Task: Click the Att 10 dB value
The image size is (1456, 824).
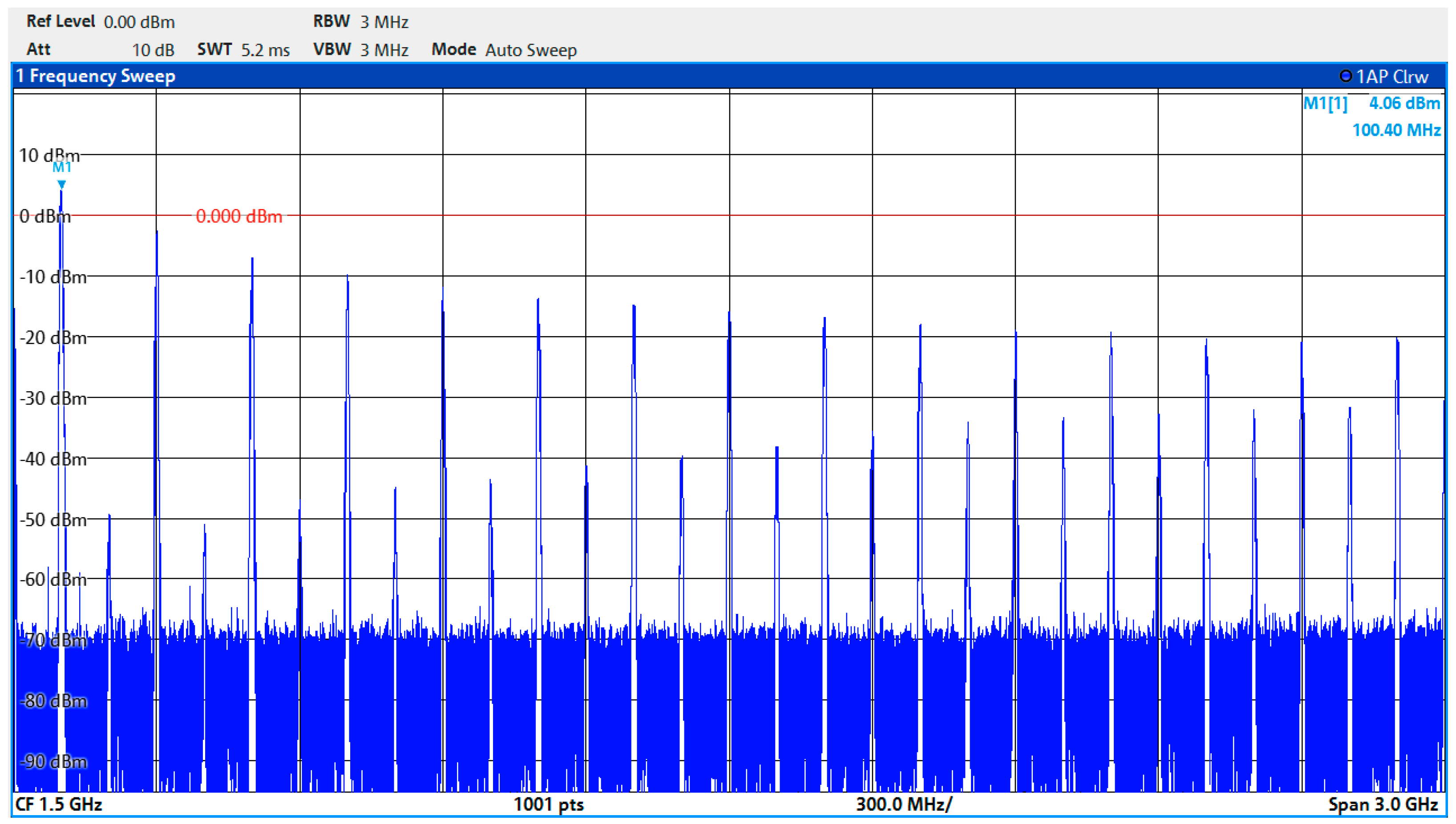Action: (153, 50)
